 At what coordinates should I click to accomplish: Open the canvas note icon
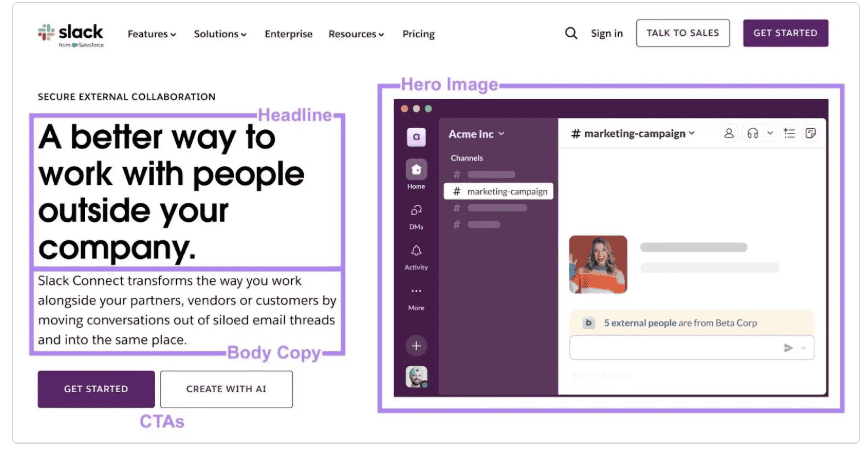pyautogui.click(x=810, y=133)
